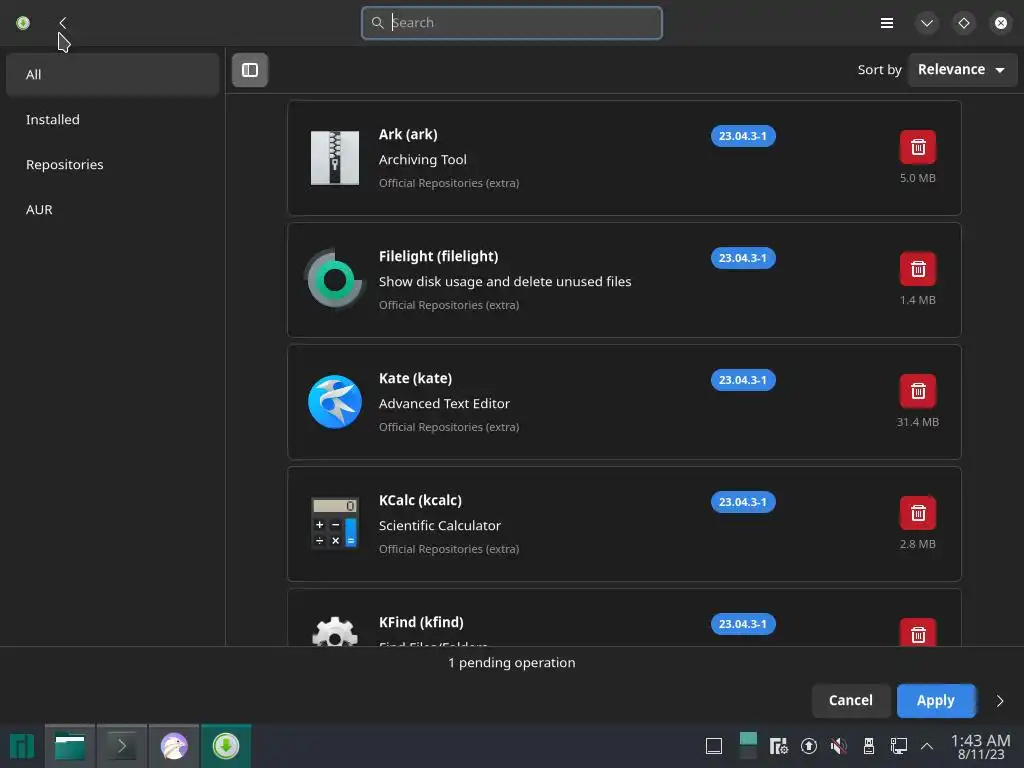
Task: Open the KFind gear icon
Action: click(334, 632)
